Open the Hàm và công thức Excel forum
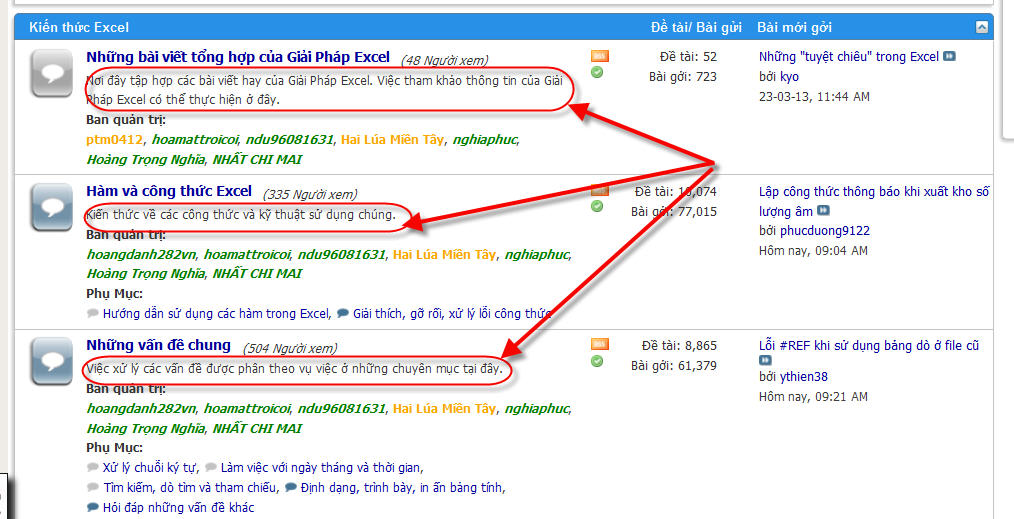This screenshot has width=1014, height=519. 169,191
